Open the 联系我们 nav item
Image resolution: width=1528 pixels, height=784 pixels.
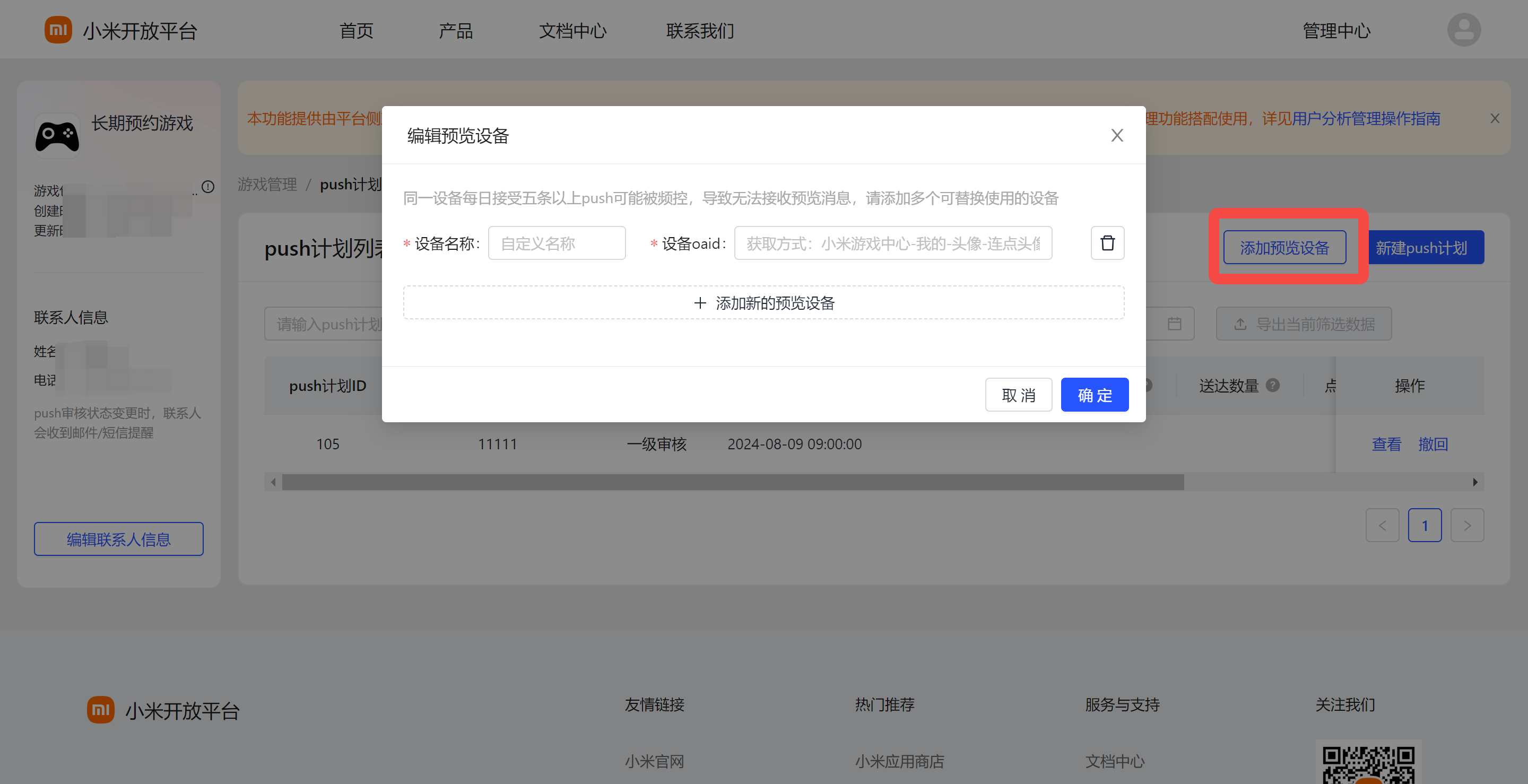(x=700, y=31)
